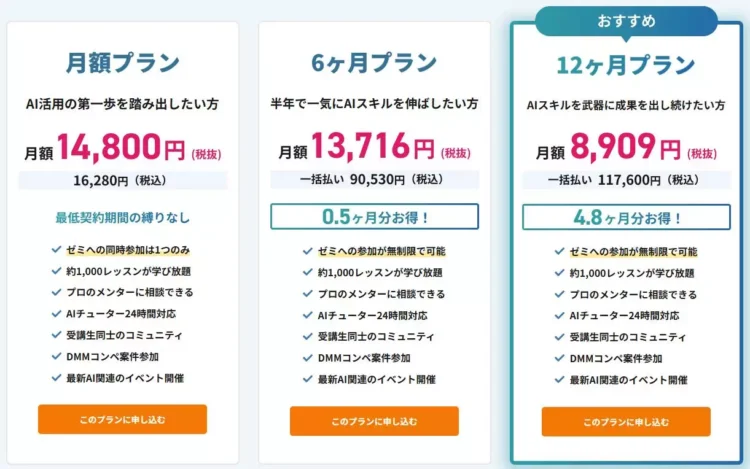This screenshot has width=750, height=469.
Task: Click the orange apply button under 12ヶ月プラン
Action: (626, 422)
